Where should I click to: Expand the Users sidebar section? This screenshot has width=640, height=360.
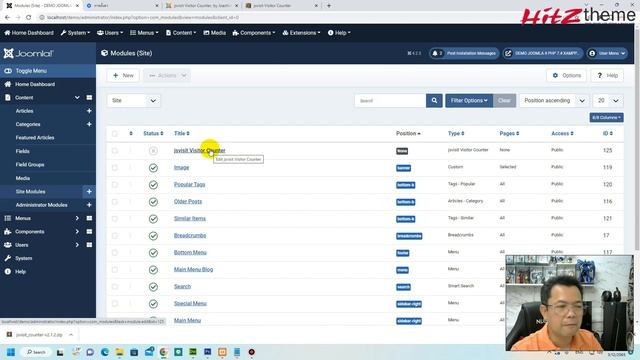[x=77, y=245]
